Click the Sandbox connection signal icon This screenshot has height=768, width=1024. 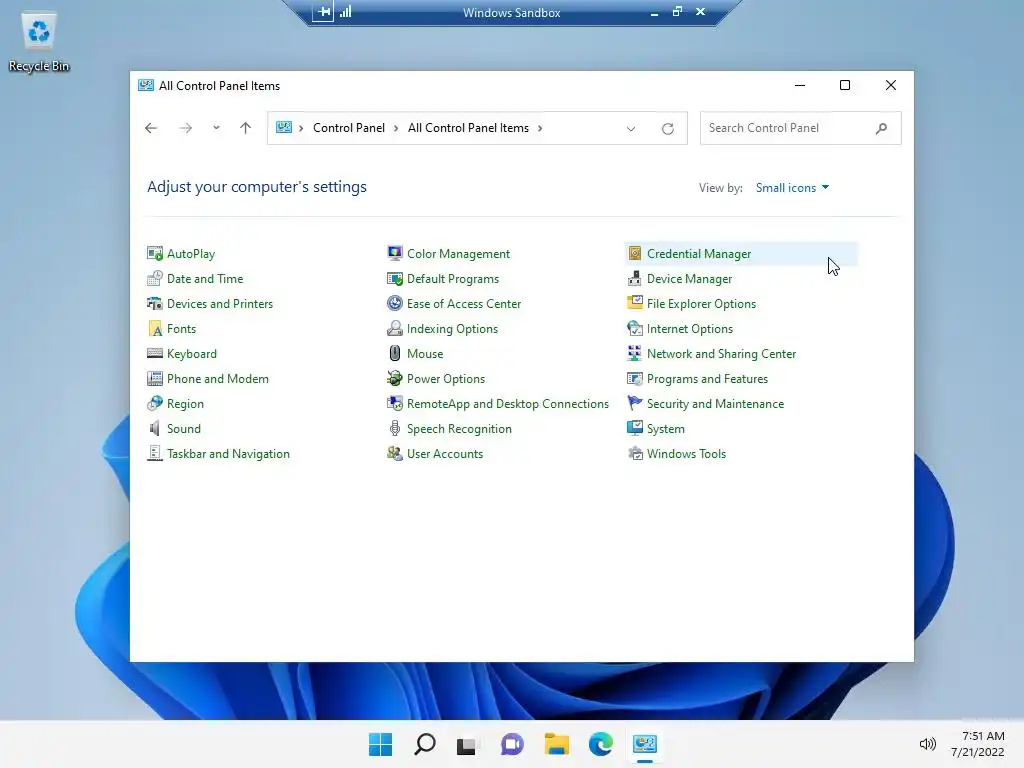pyautogui.click(x=345, y=12)
